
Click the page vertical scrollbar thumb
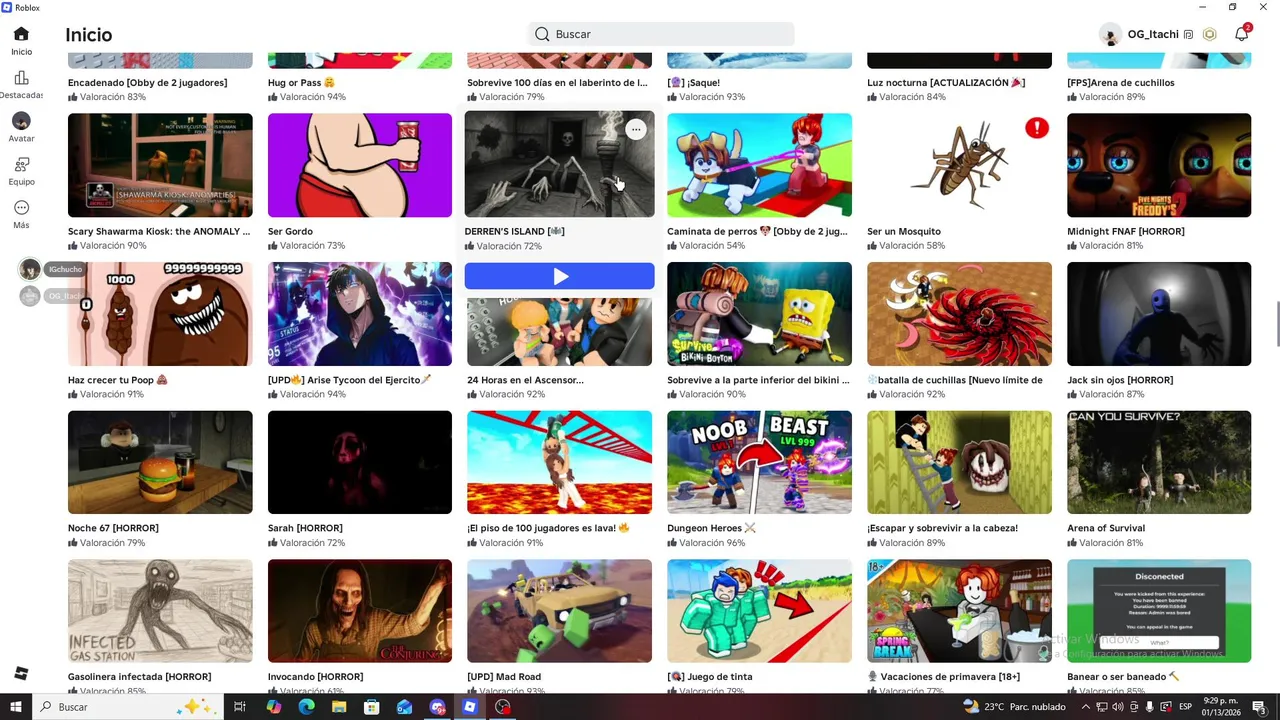pyautogui.click(x=1276, y=325)
